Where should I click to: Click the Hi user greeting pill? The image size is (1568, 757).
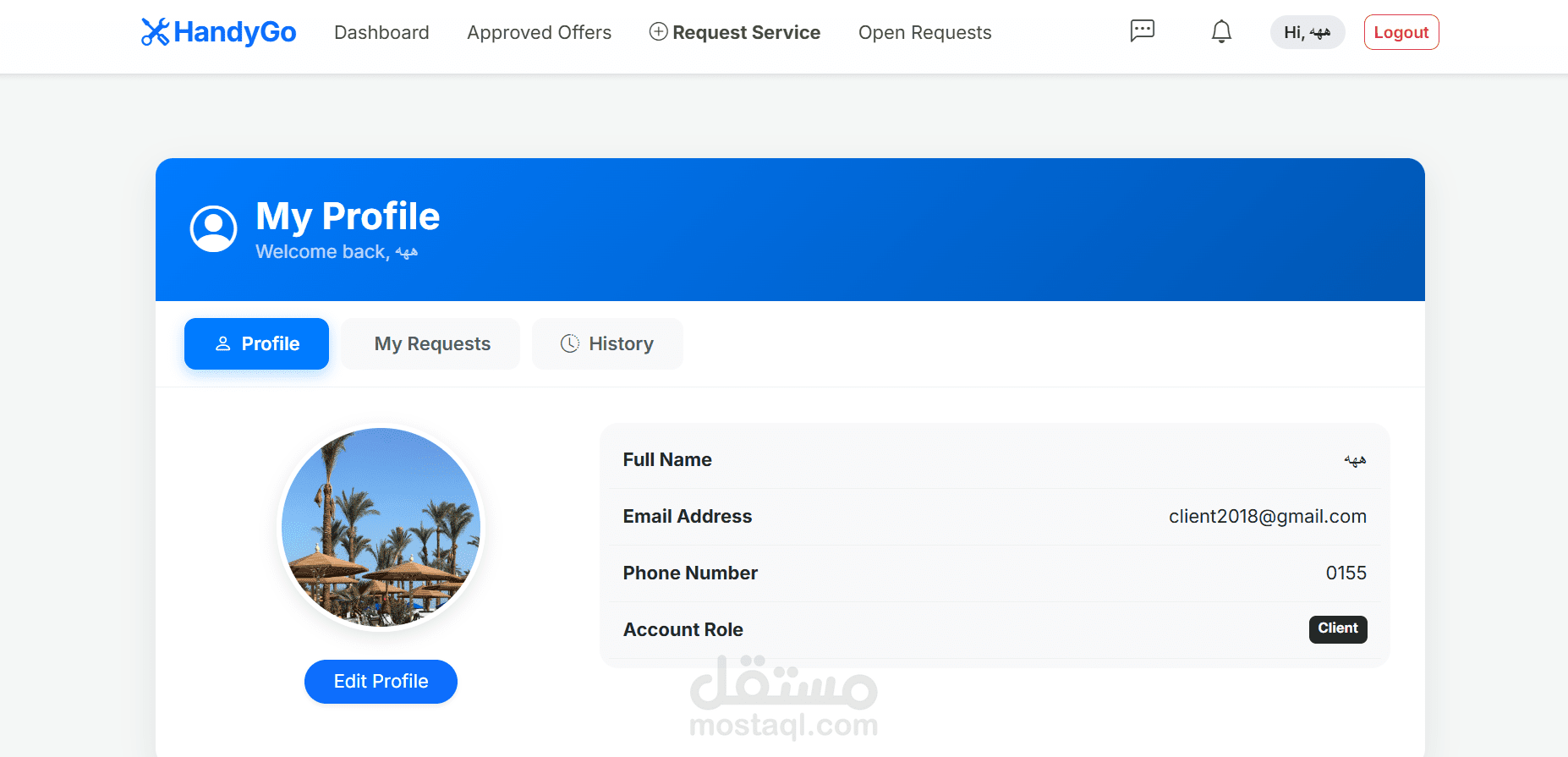pos(1307,32)
